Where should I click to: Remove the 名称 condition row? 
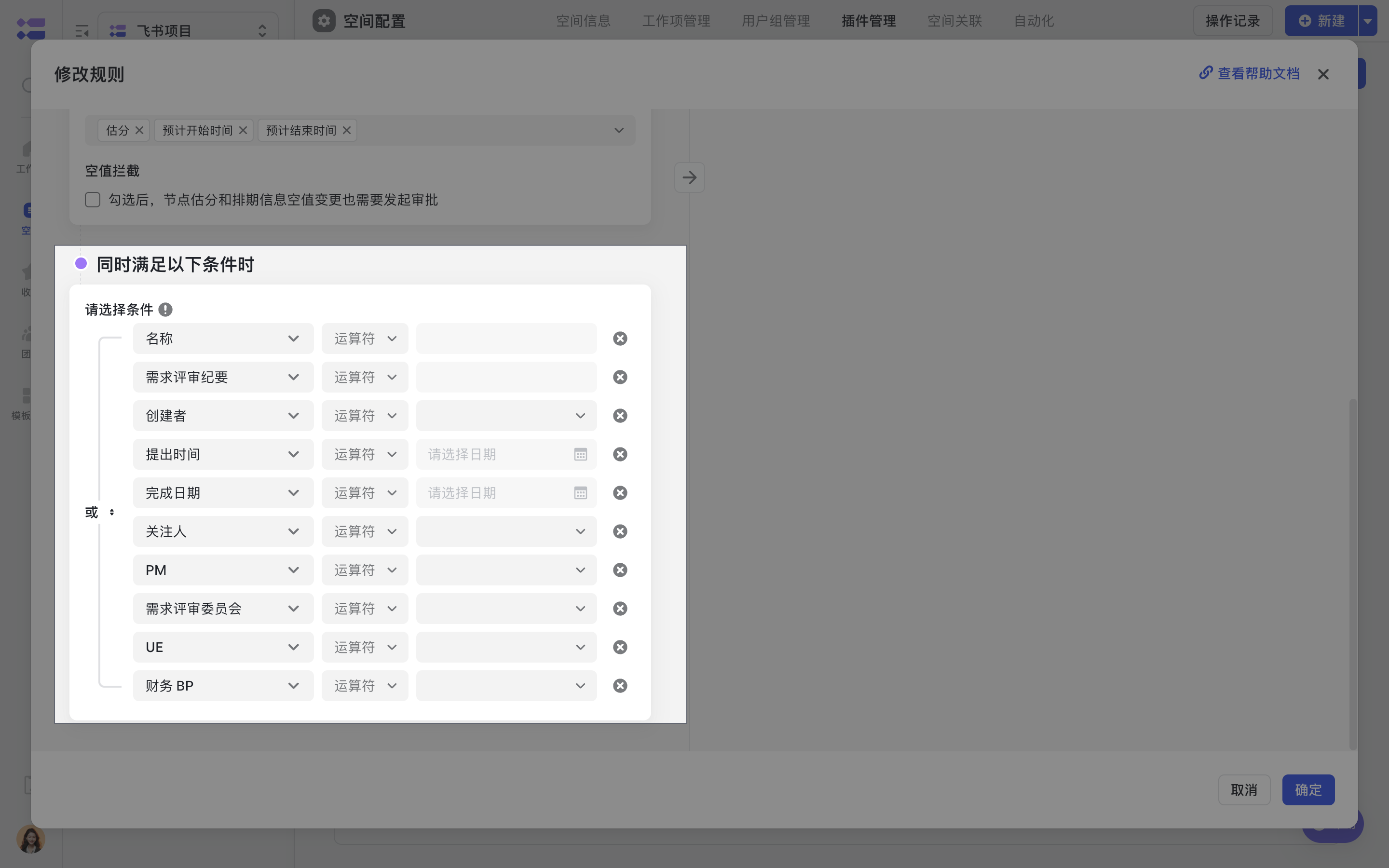620,339
